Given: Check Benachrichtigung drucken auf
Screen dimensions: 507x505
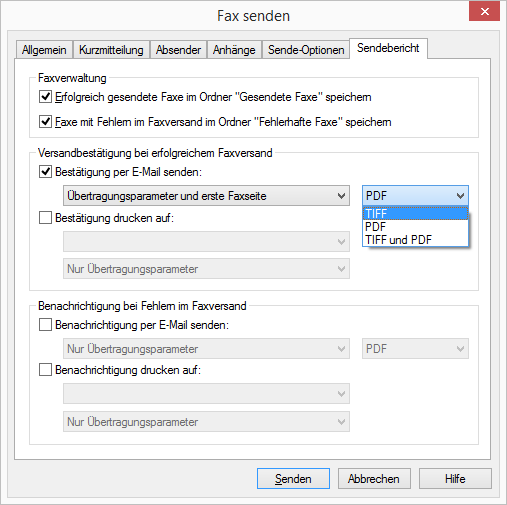Looking at the screenshot, I should (x=45, y=370).
